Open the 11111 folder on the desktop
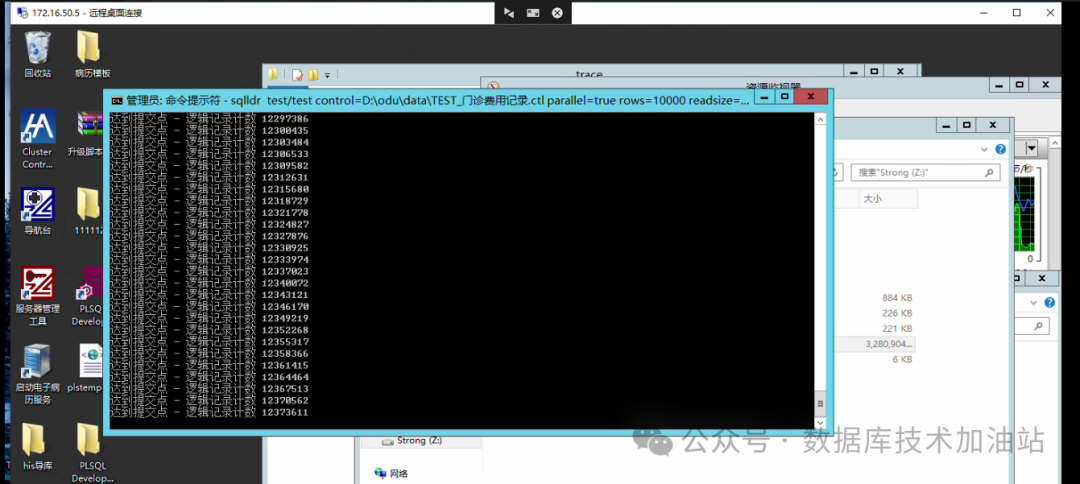The image size is (1080, 484). point(90,211)
